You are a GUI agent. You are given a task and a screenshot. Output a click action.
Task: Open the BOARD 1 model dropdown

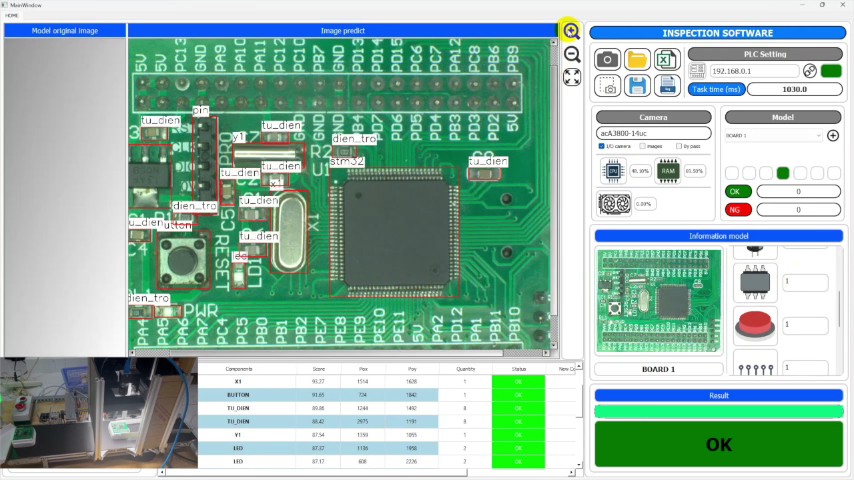click(773, 135)
